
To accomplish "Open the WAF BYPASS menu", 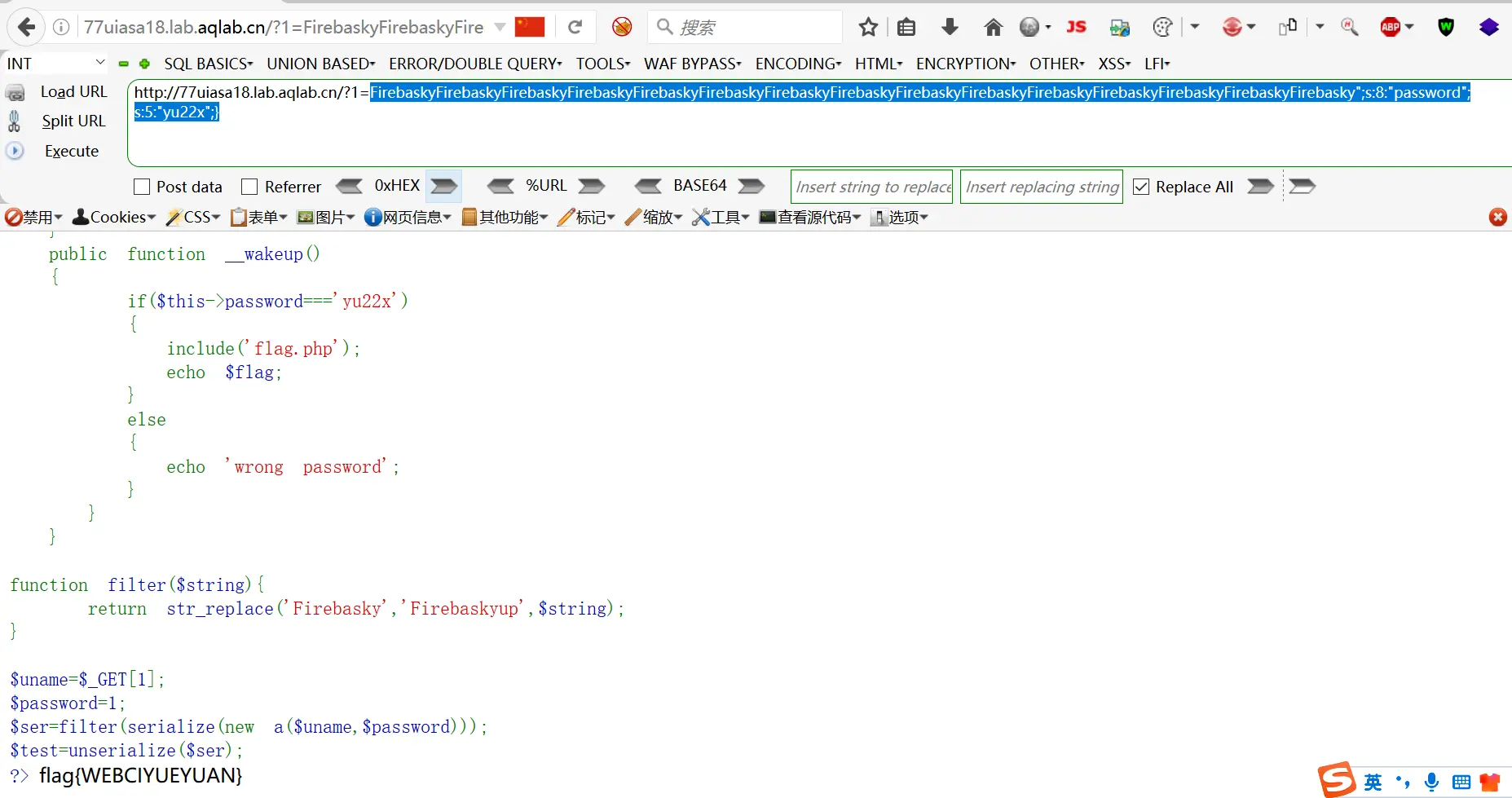I will pos(692,64).
